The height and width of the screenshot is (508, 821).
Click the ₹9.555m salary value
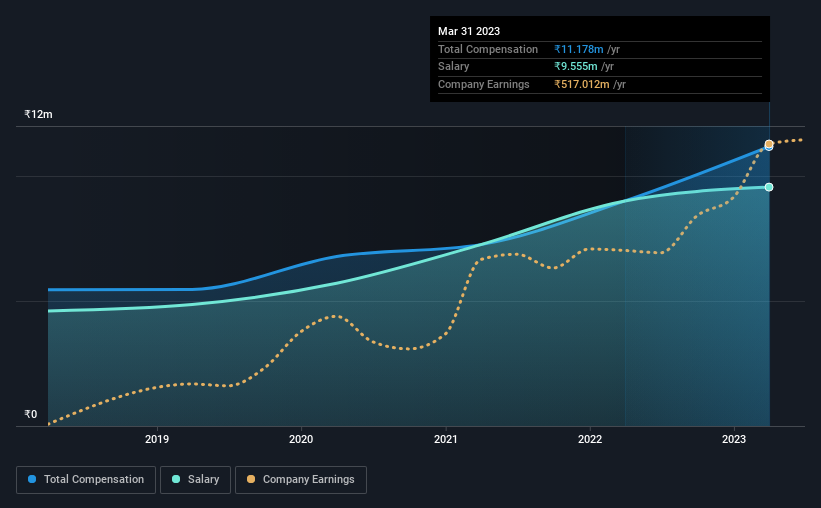click(x=575, y=67)
